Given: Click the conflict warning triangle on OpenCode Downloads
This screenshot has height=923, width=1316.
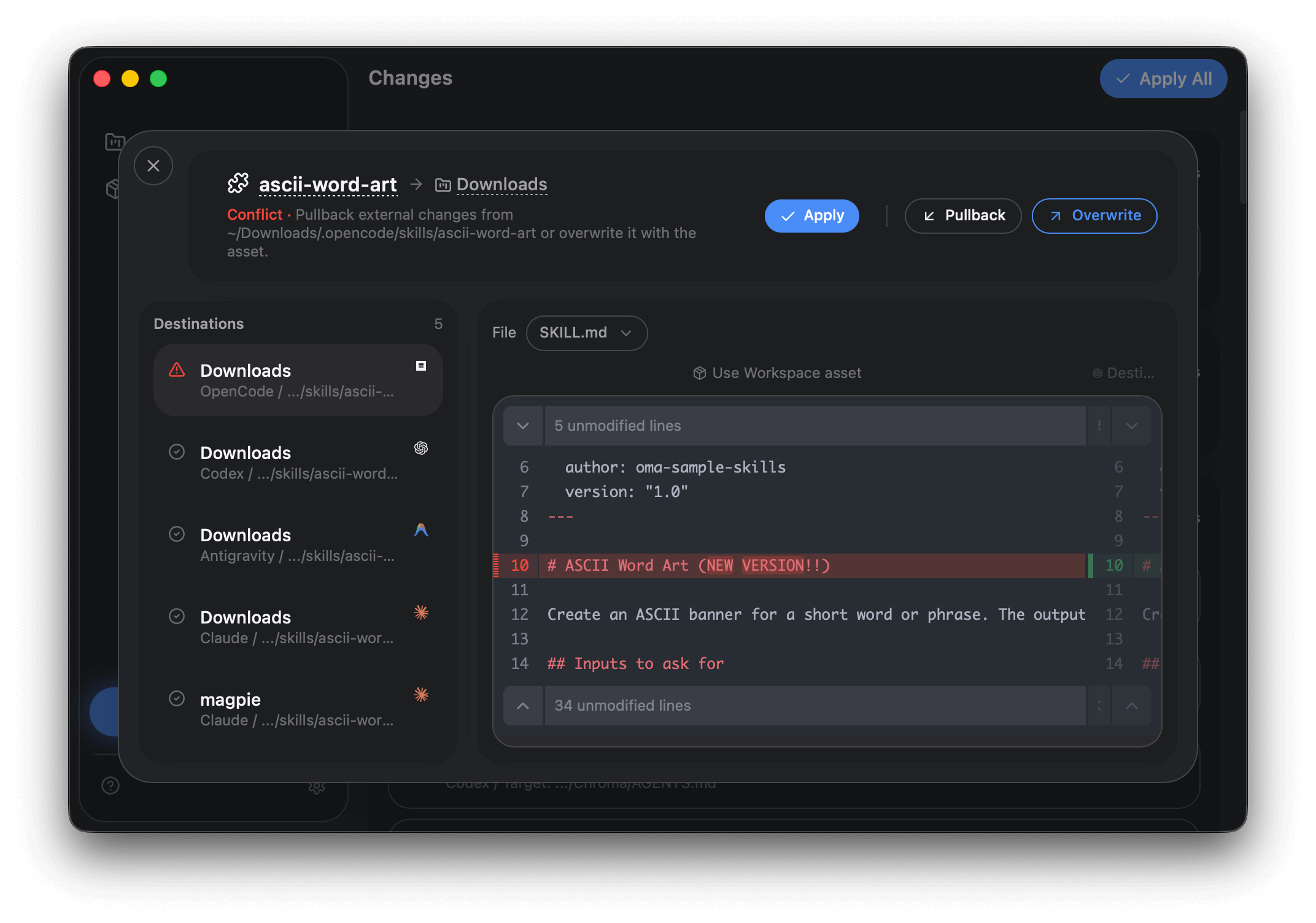Looking at the screenshot, I should point(177,369).
